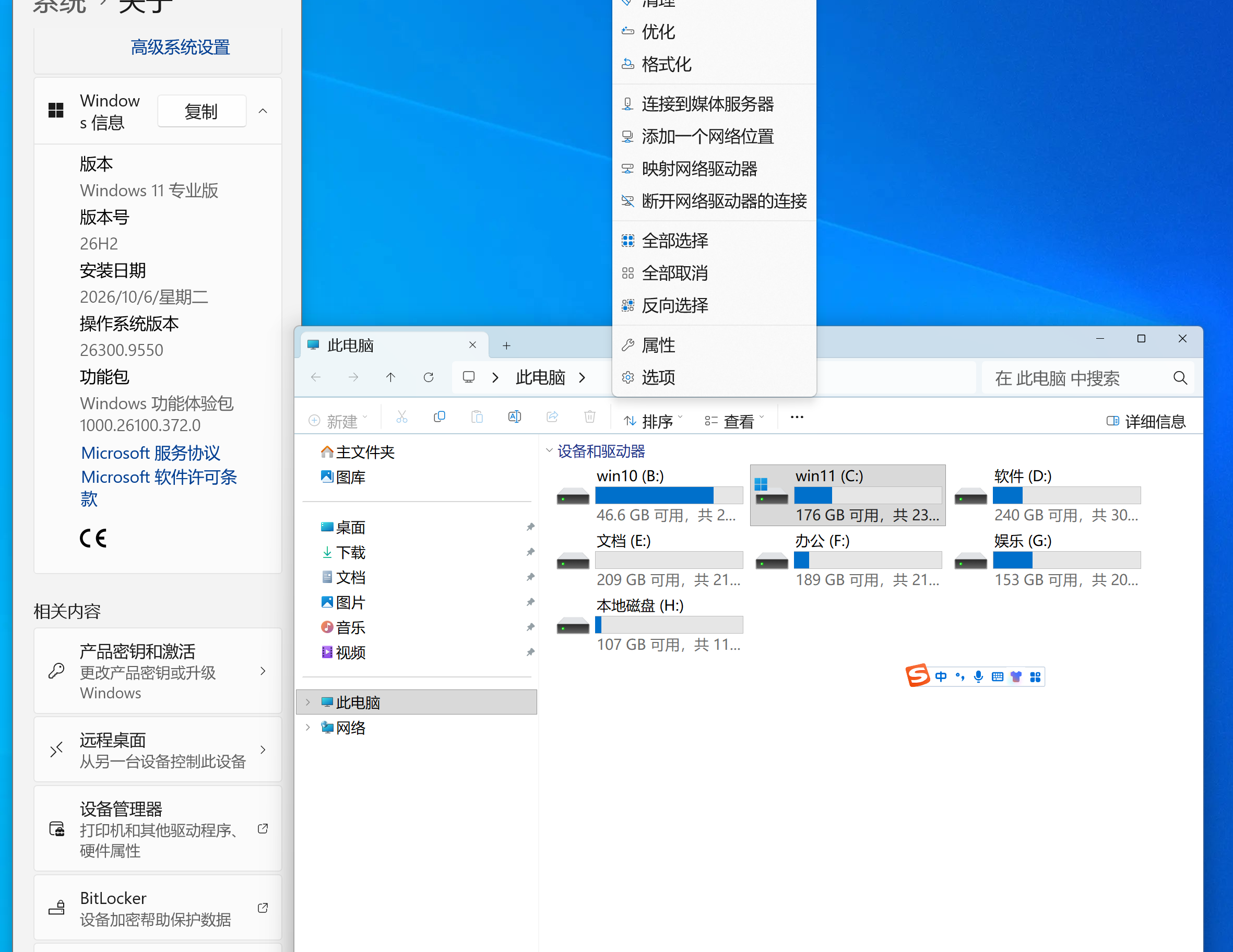Select the win11 (C:) drive
This screenshot has height=952, width=1233.
[x=848, y=495]
